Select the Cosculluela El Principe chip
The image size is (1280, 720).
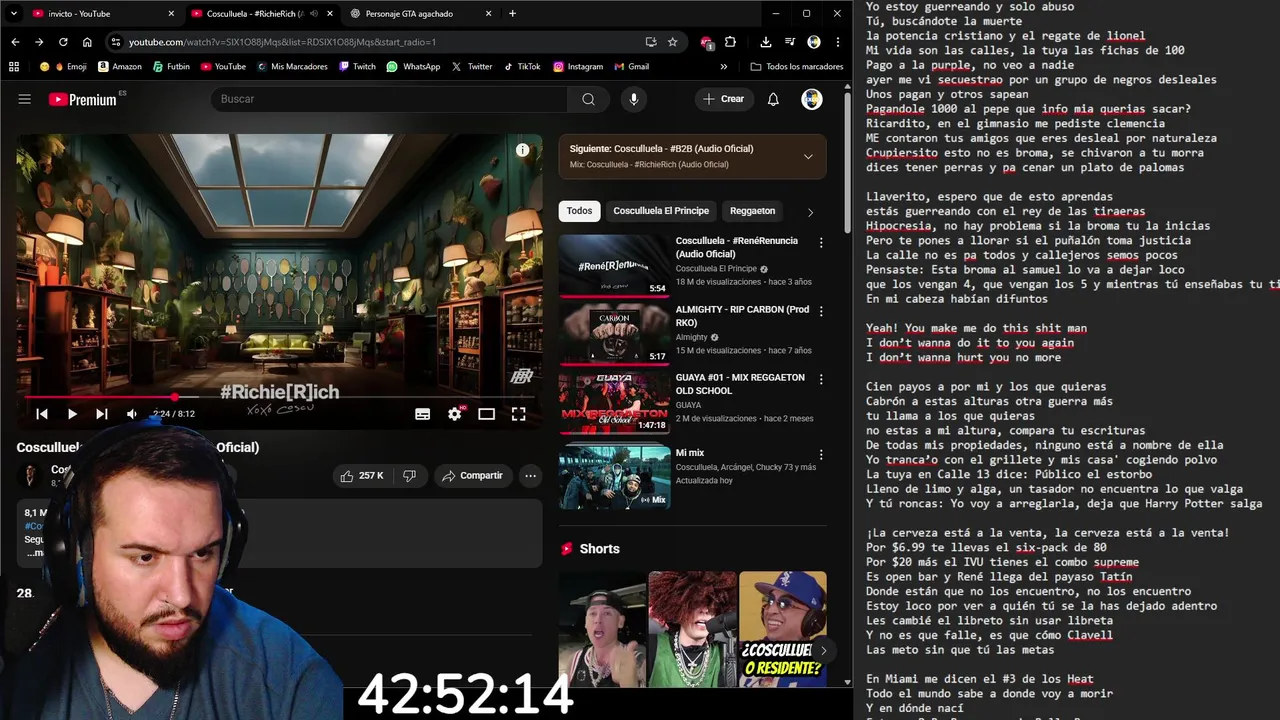pyautogui.click(x=661, y=211)
